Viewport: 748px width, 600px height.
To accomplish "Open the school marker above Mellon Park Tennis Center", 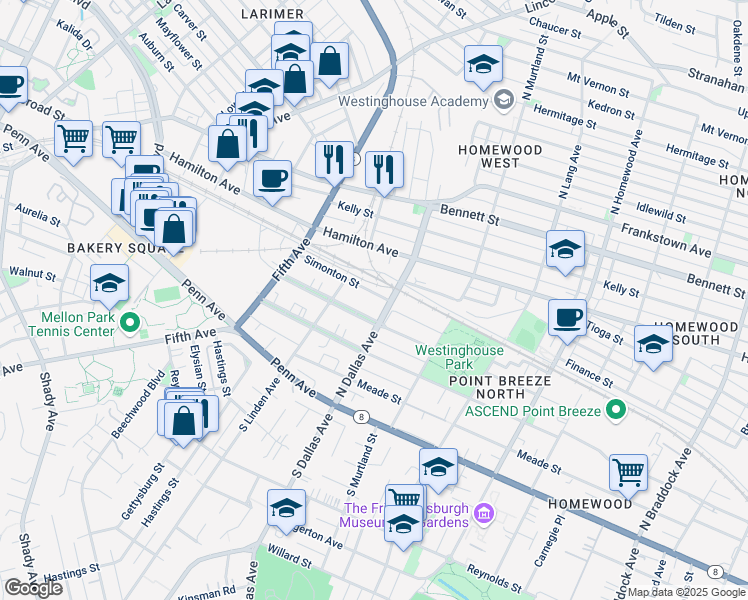I will (x=109, y=285).
